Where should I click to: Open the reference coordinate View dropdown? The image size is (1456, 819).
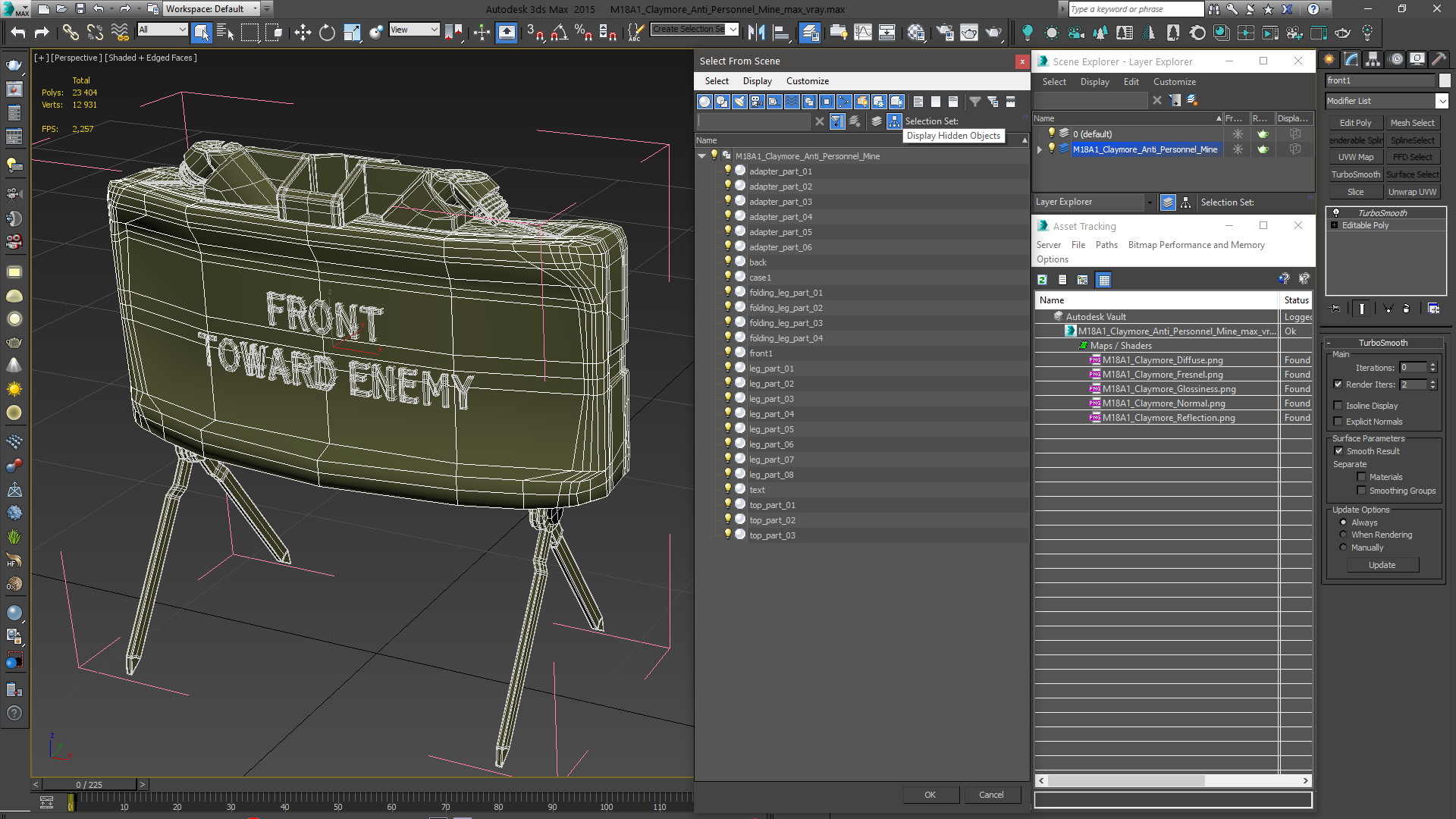[x=414, y=30]
